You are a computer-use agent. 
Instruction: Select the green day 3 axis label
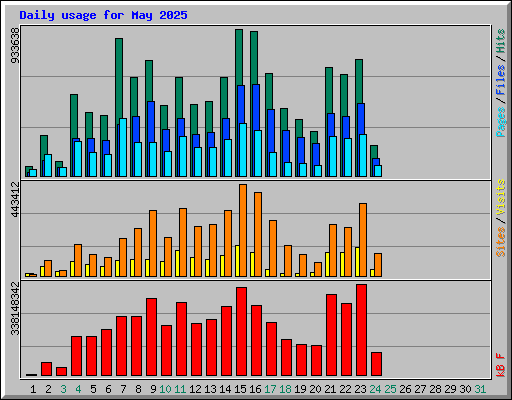click(x=63, y=389)
